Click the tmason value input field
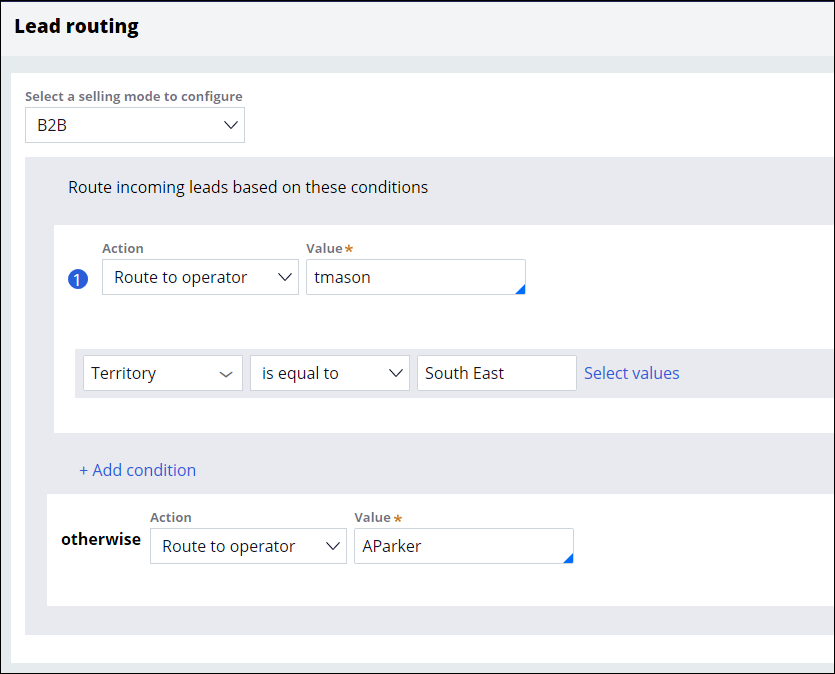The image size is (835, 674). coord(410,277)
